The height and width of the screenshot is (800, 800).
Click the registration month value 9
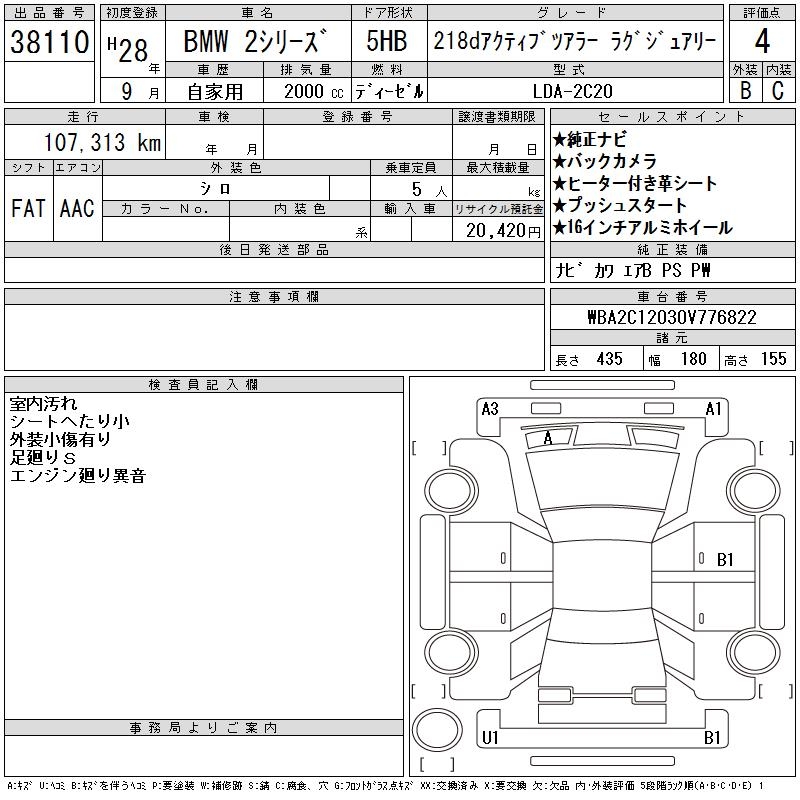(127, 91)
